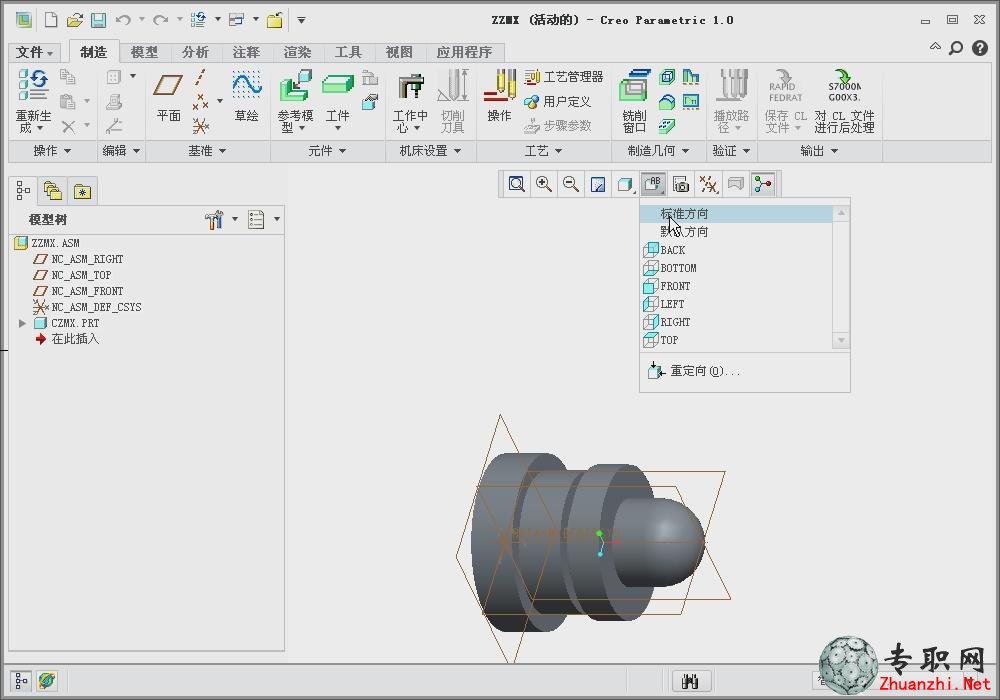Select the TOP saved view
The width and height of the screenshot is (1000, 700).
tap(737, 340)
